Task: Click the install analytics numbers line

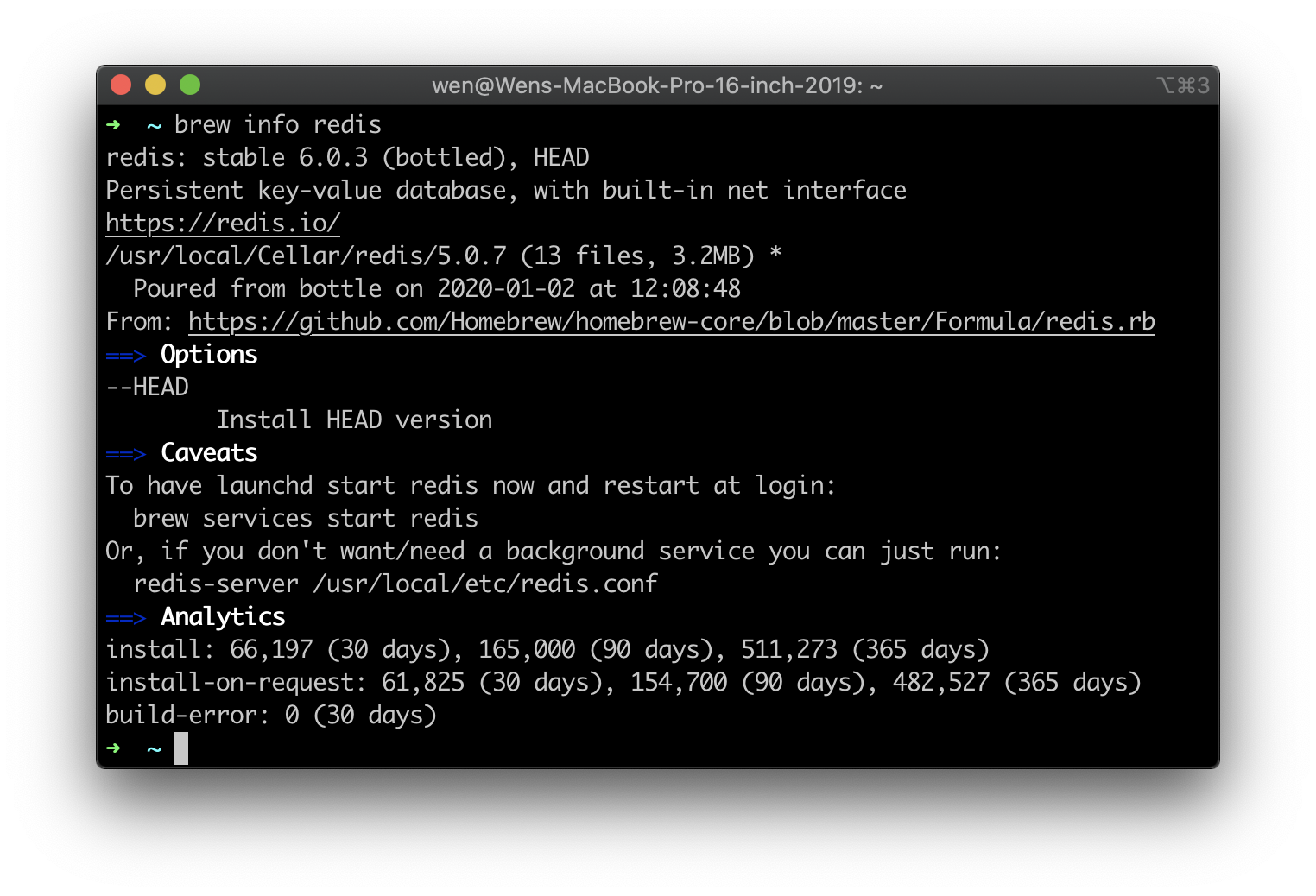Action: click(547, 649)
